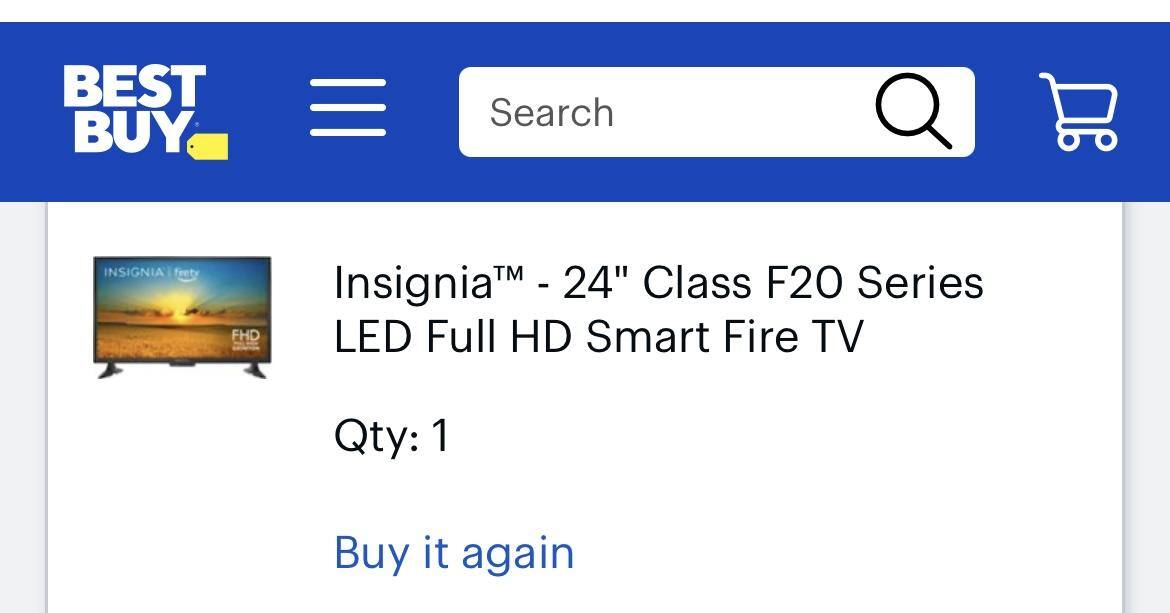Reorder the Insignia TV with Buy it again
The height and width of the screenshot is (613, 1170).
(454, 552)
